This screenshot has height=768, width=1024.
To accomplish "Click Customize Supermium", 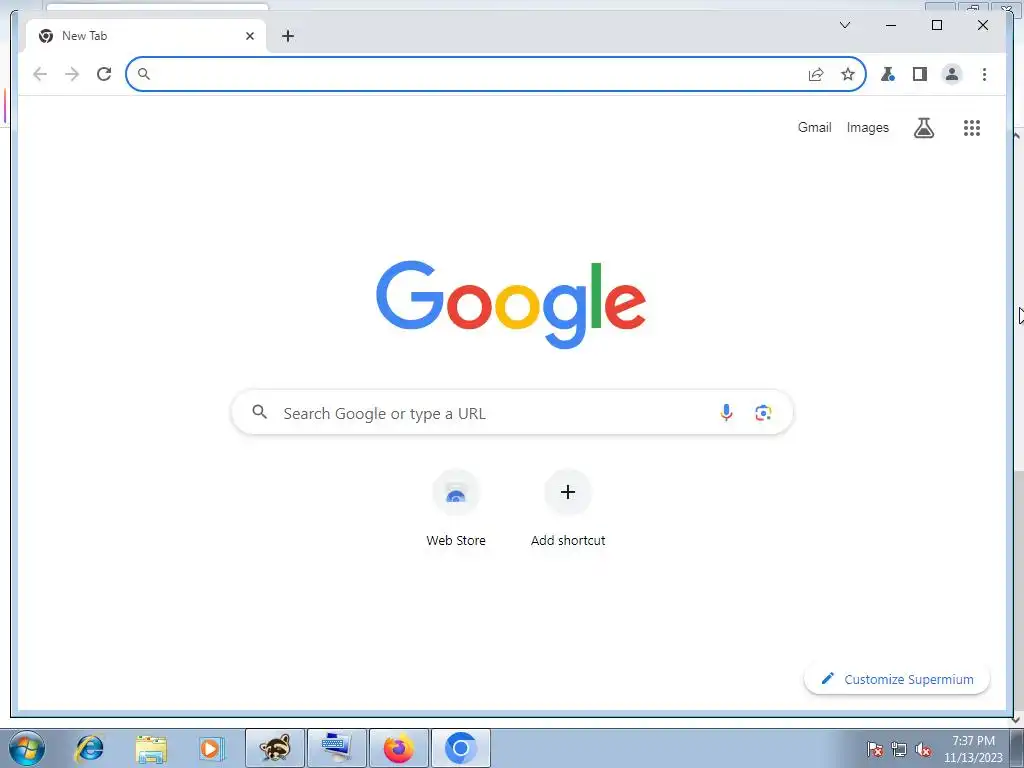I will (897, 679).
